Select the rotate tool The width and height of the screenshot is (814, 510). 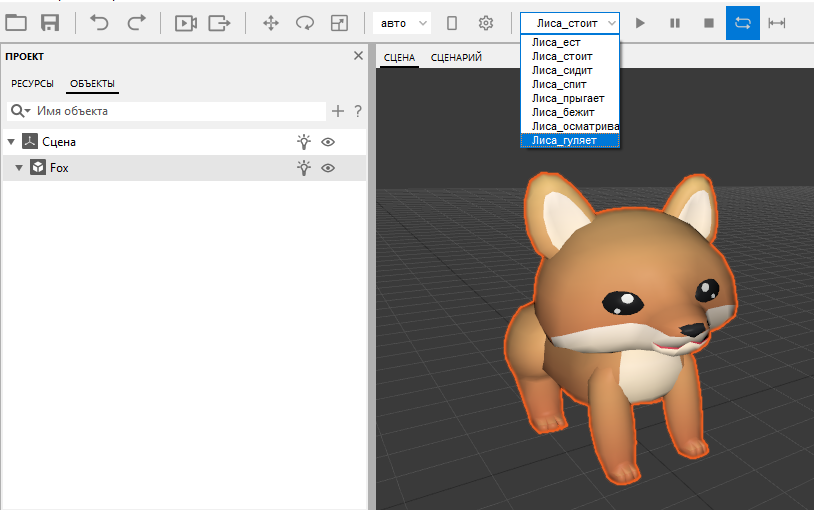tap(305, 22)
